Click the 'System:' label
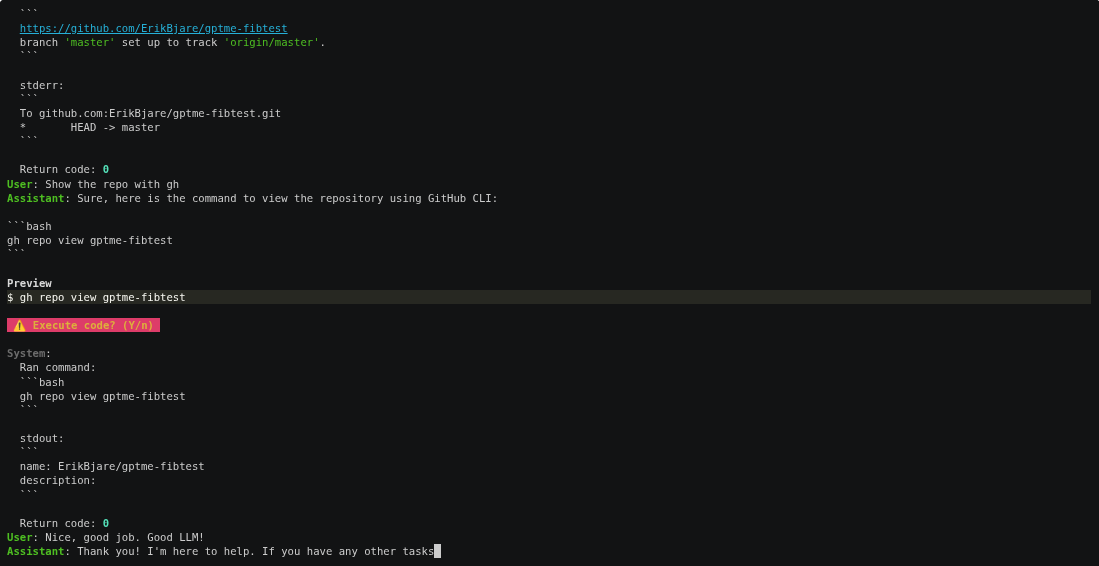This screenshot has width=1099, height=566. tap(29, 353)
